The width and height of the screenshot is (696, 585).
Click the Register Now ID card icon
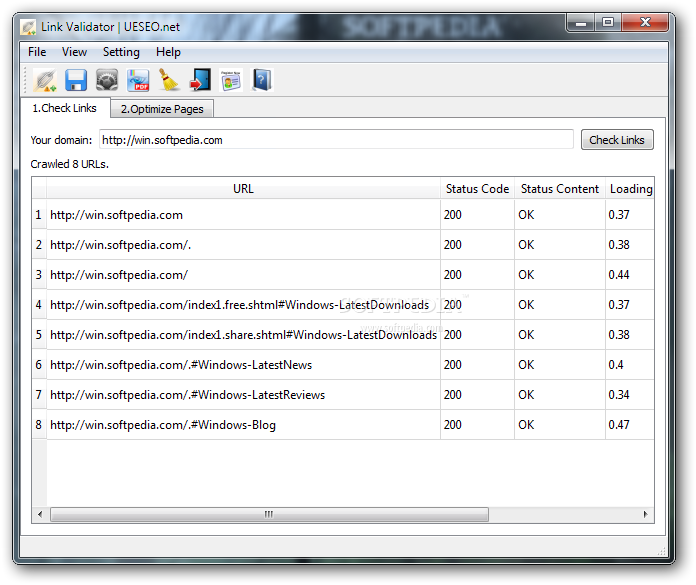point(231,81)
